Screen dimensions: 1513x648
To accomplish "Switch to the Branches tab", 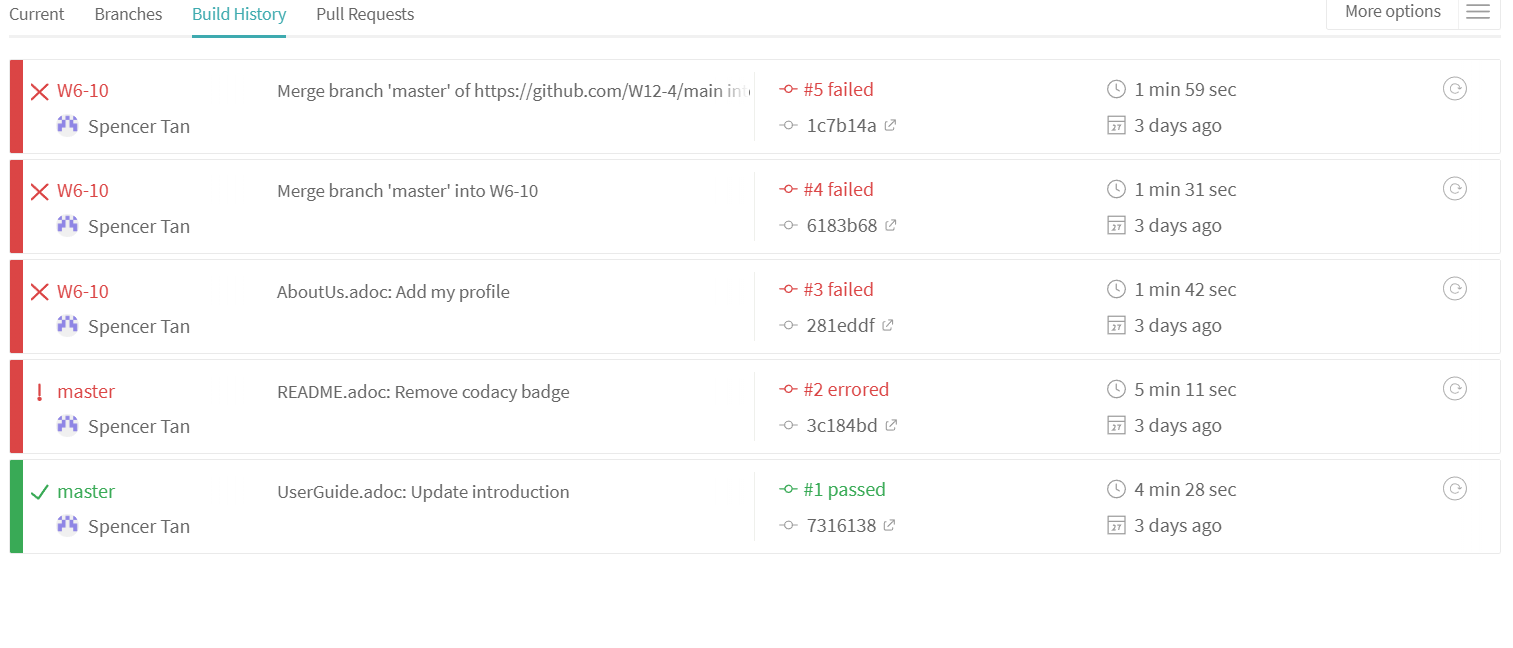I will coord(128,14).
